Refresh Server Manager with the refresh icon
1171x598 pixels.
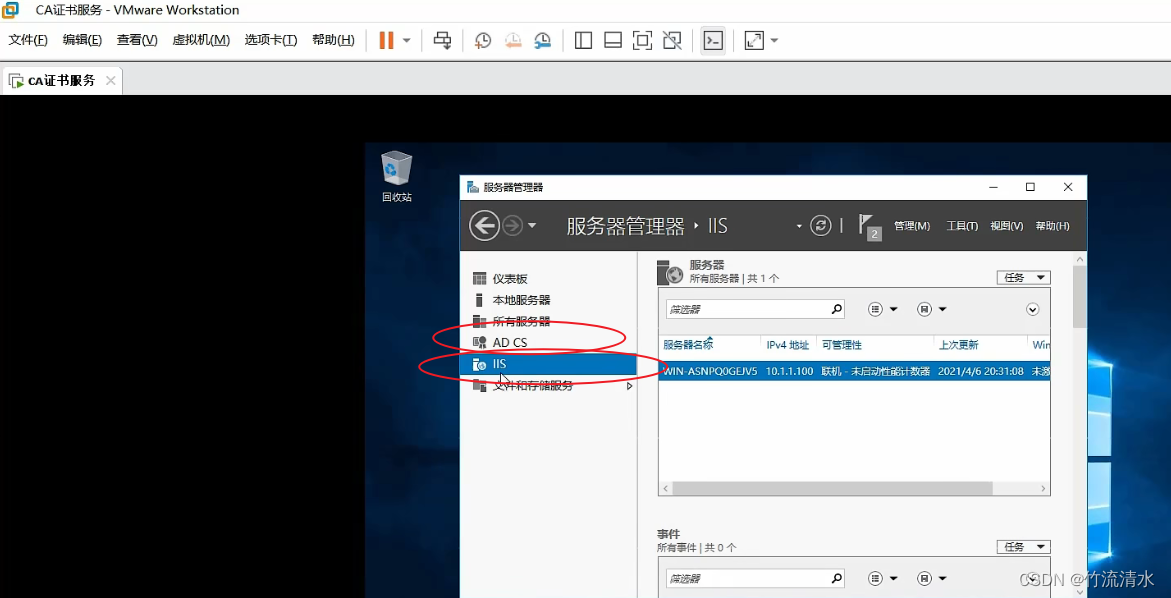pos(821,225)
